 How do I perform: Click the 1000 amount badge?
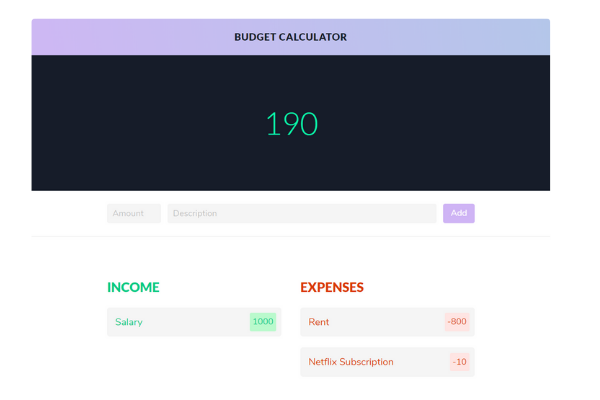click(x=263, y=322)
